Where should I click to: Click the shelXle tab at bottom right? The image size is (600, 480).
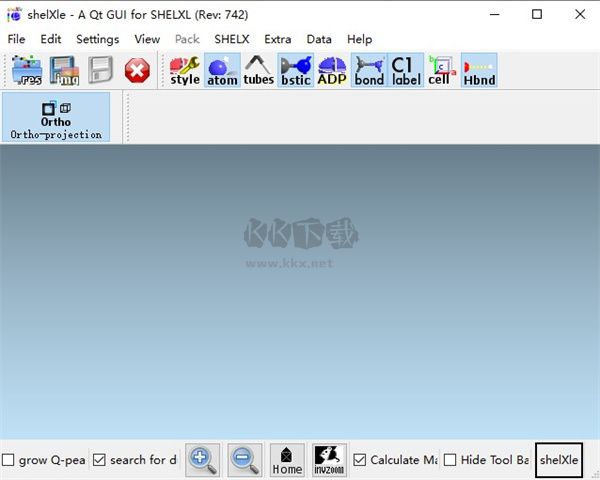coord(559,460)
